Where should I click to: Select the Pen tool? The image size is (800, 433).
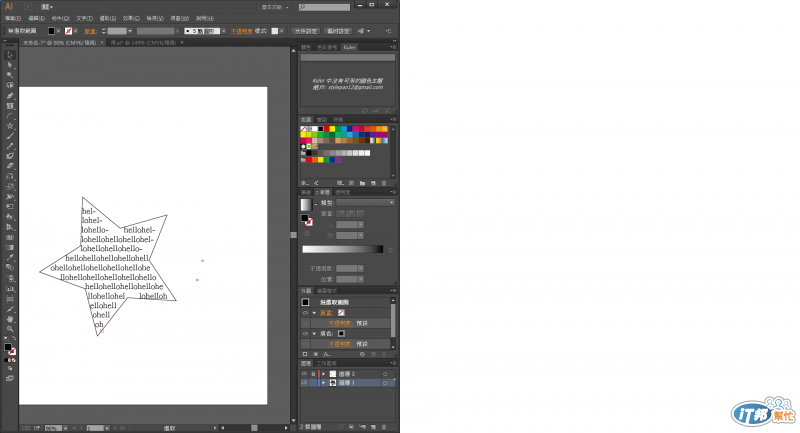click(x=10, y=95)
